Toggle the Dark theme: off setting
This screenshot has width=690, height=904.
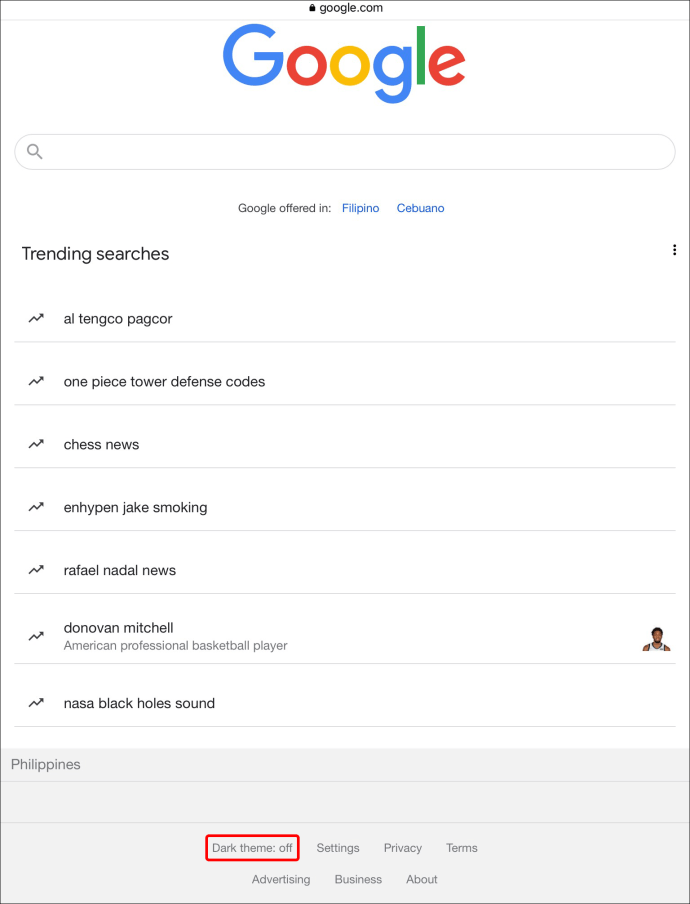pos(252,848)
